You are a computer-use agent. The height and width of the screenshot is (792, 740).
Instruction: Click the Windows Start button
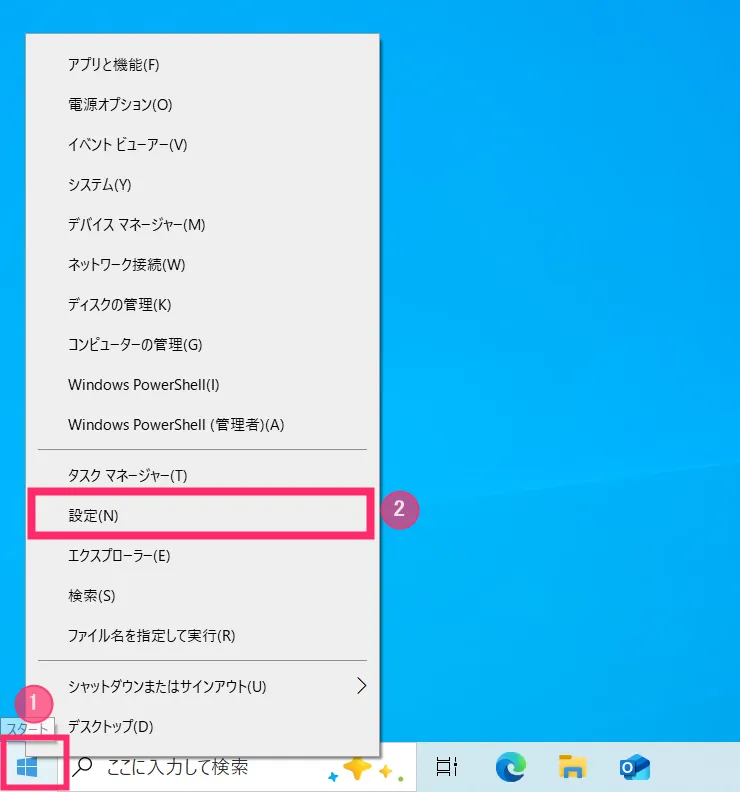27,767
